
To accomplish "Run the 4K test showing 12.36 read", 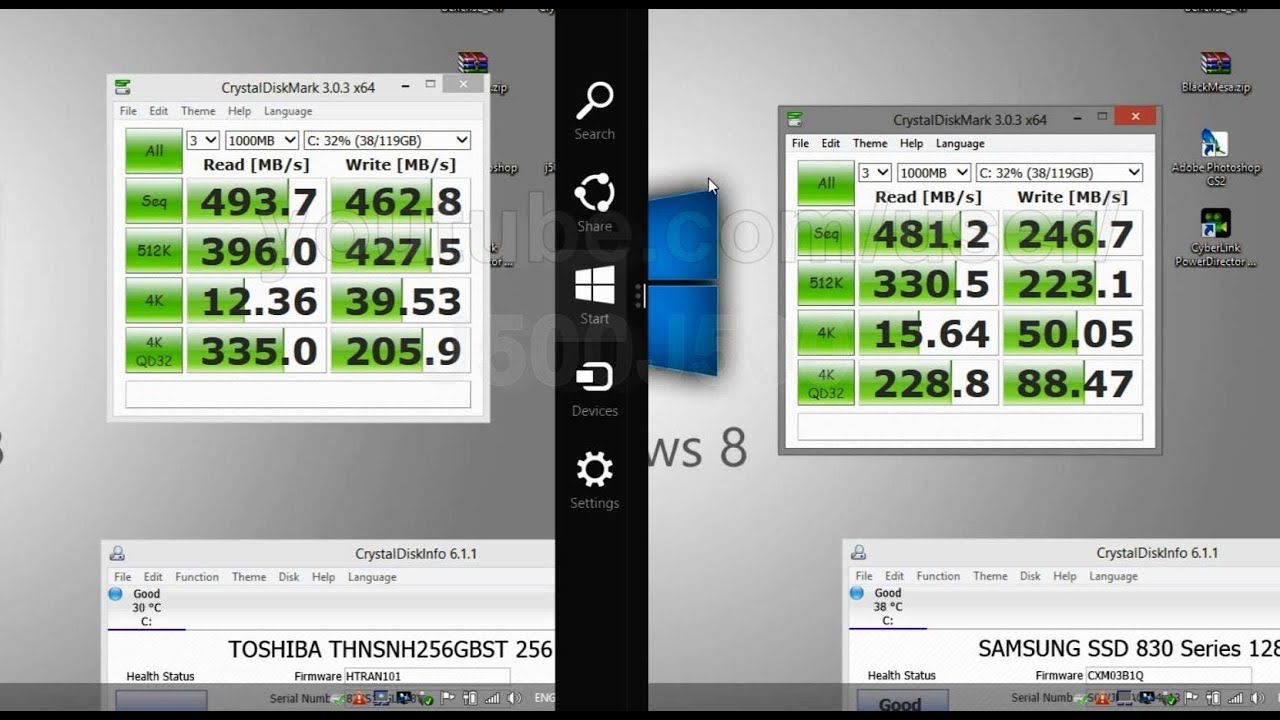I will pos(154,300).
